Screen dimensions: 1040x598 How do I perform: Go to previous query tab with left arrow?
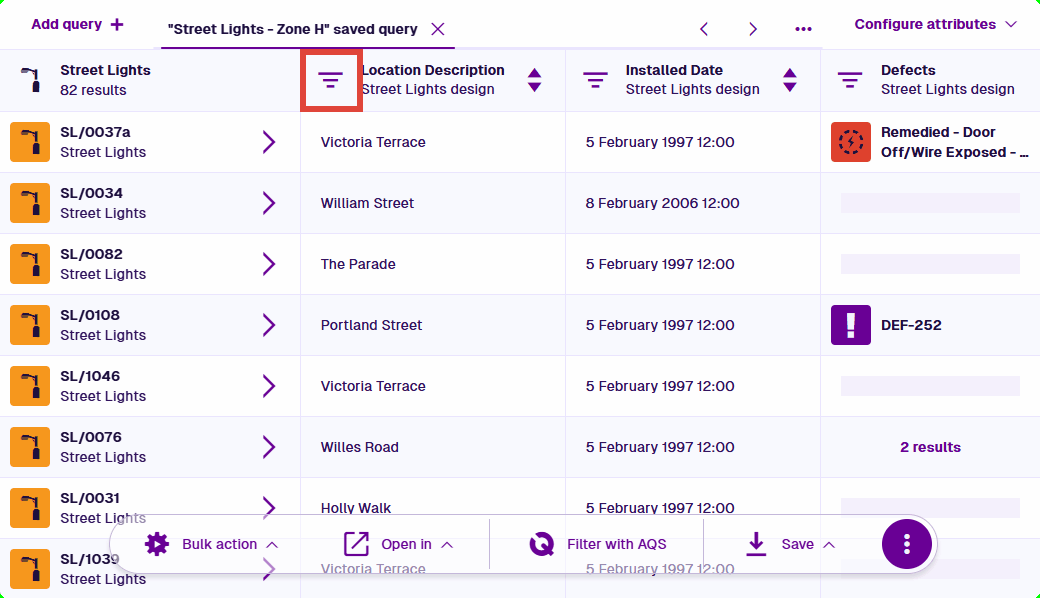[x=704, y=29]
